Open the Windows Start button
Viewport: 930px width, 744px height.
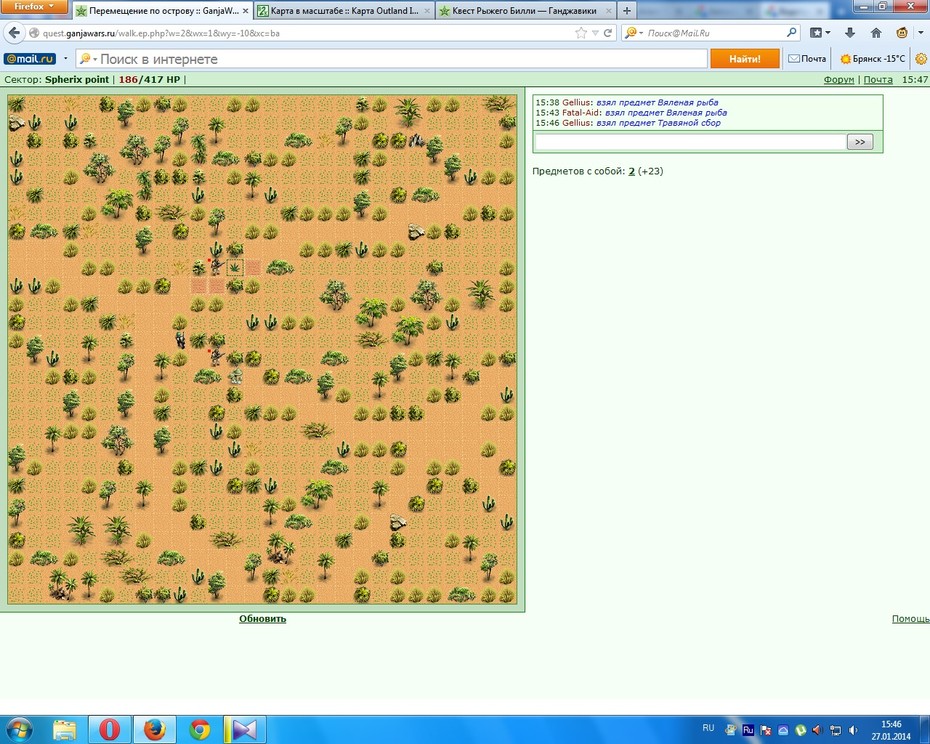(x=19, y=730)
